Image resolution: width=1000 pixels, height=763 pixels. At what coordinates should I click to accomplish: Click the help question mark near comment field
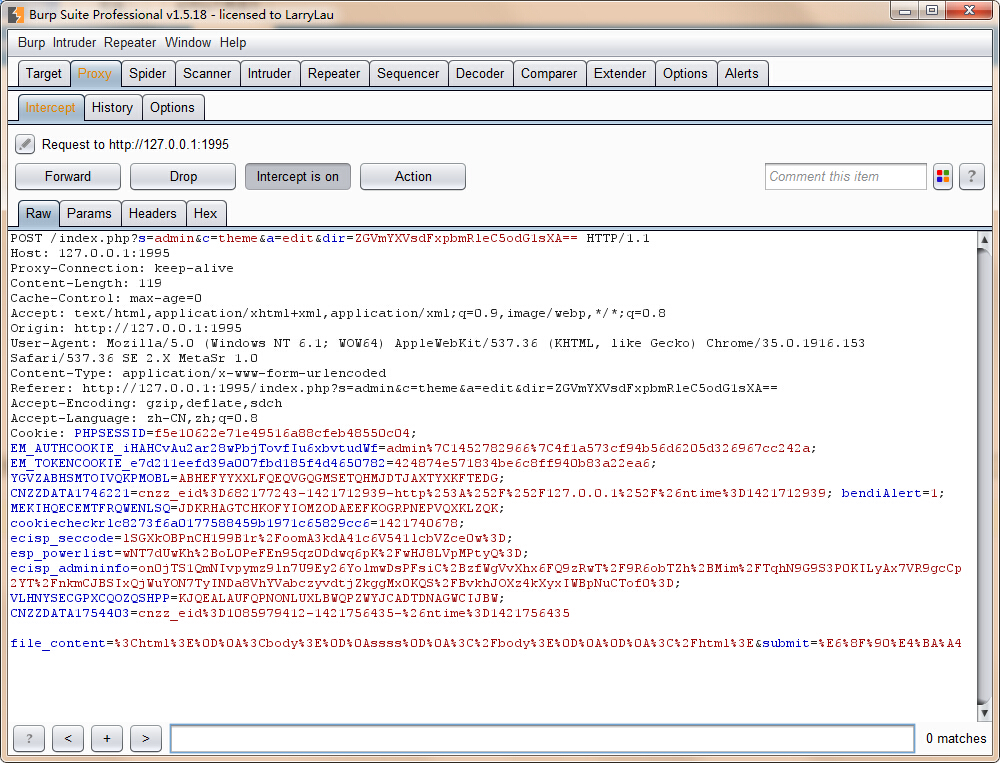(x=971, y=177)
